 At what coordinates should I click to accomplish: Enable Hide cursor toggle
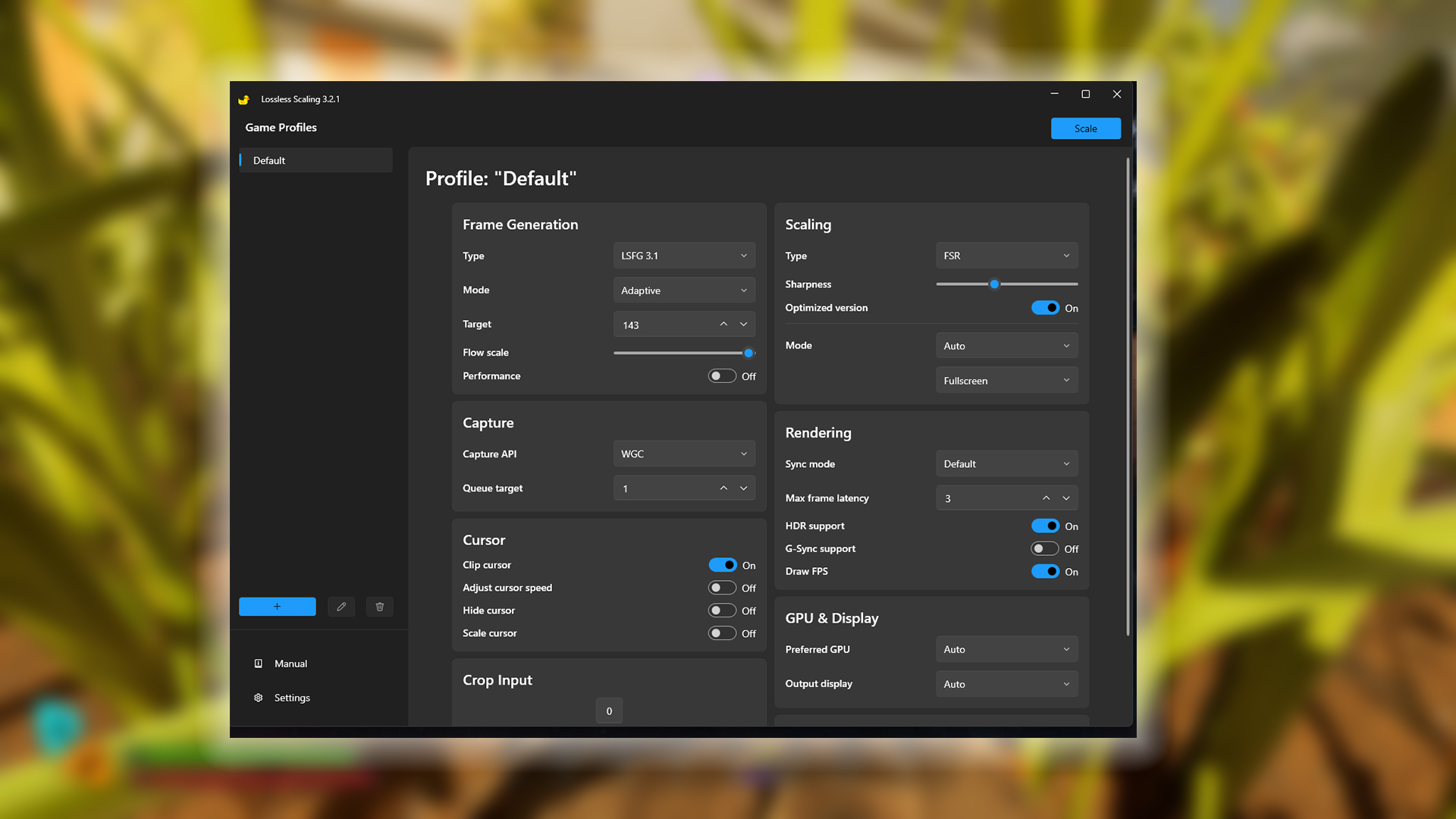click(x=722, y=610)
